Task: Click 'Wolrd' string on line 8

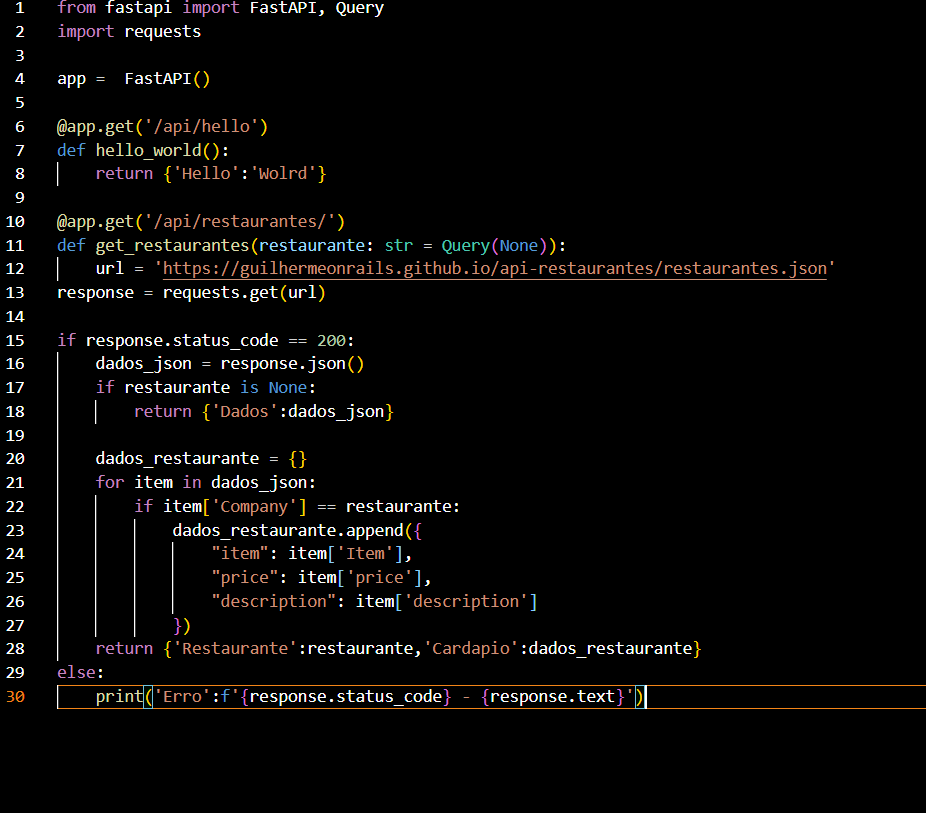Action: (x=283, y=174)
